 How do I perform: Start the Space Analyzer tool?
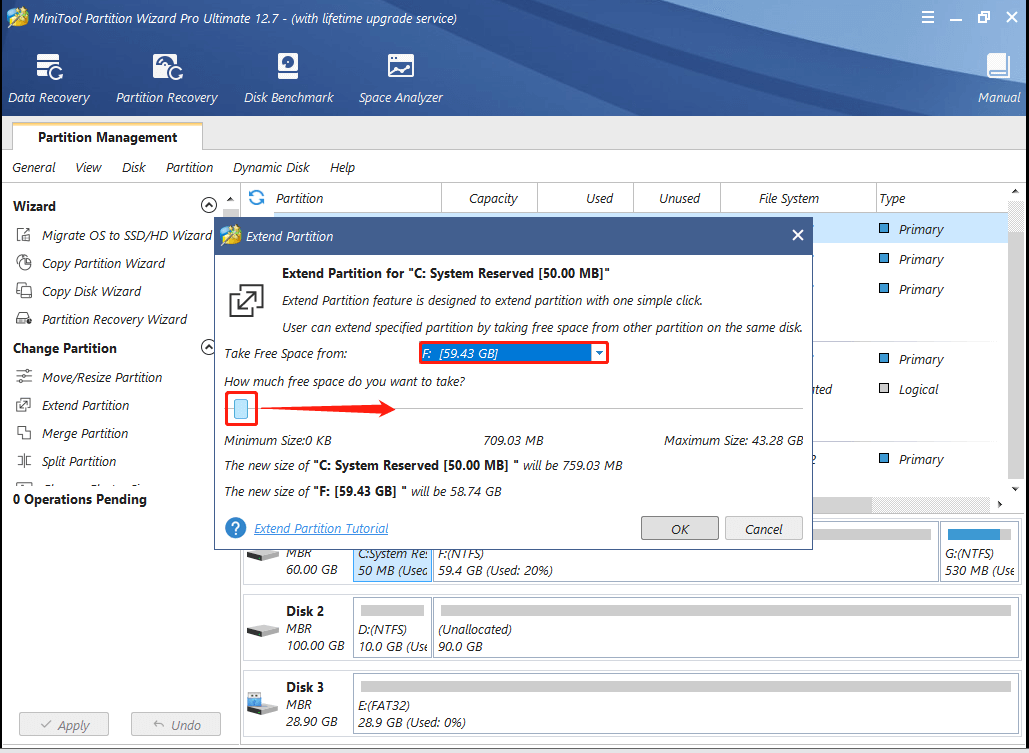[x=400, y=79]
